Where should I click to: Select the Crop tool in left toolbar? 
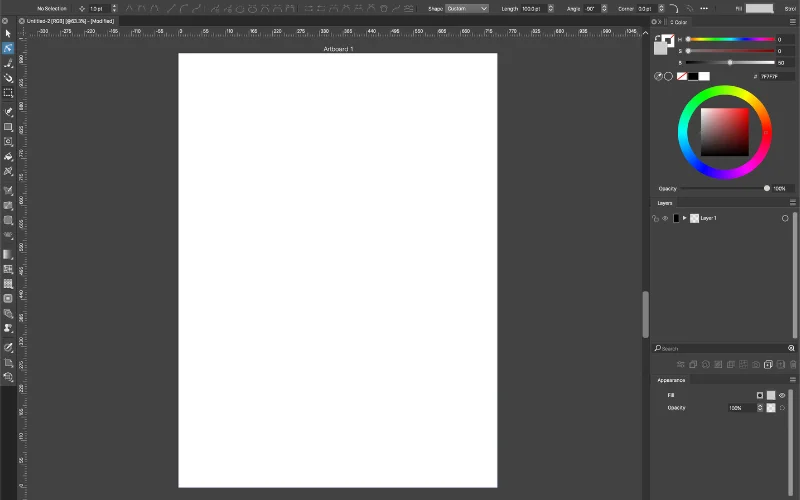tap(8, 363)
